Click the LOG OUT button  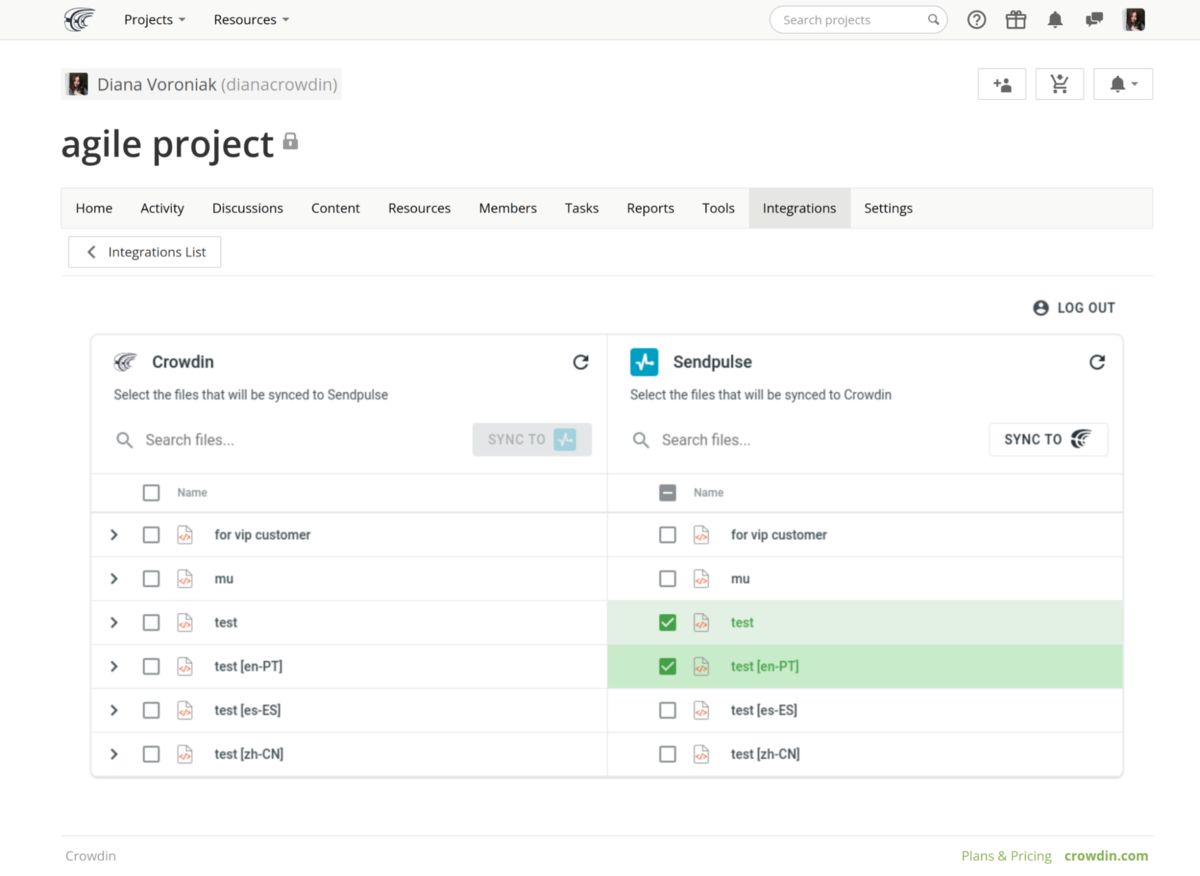coord(1074,308)
